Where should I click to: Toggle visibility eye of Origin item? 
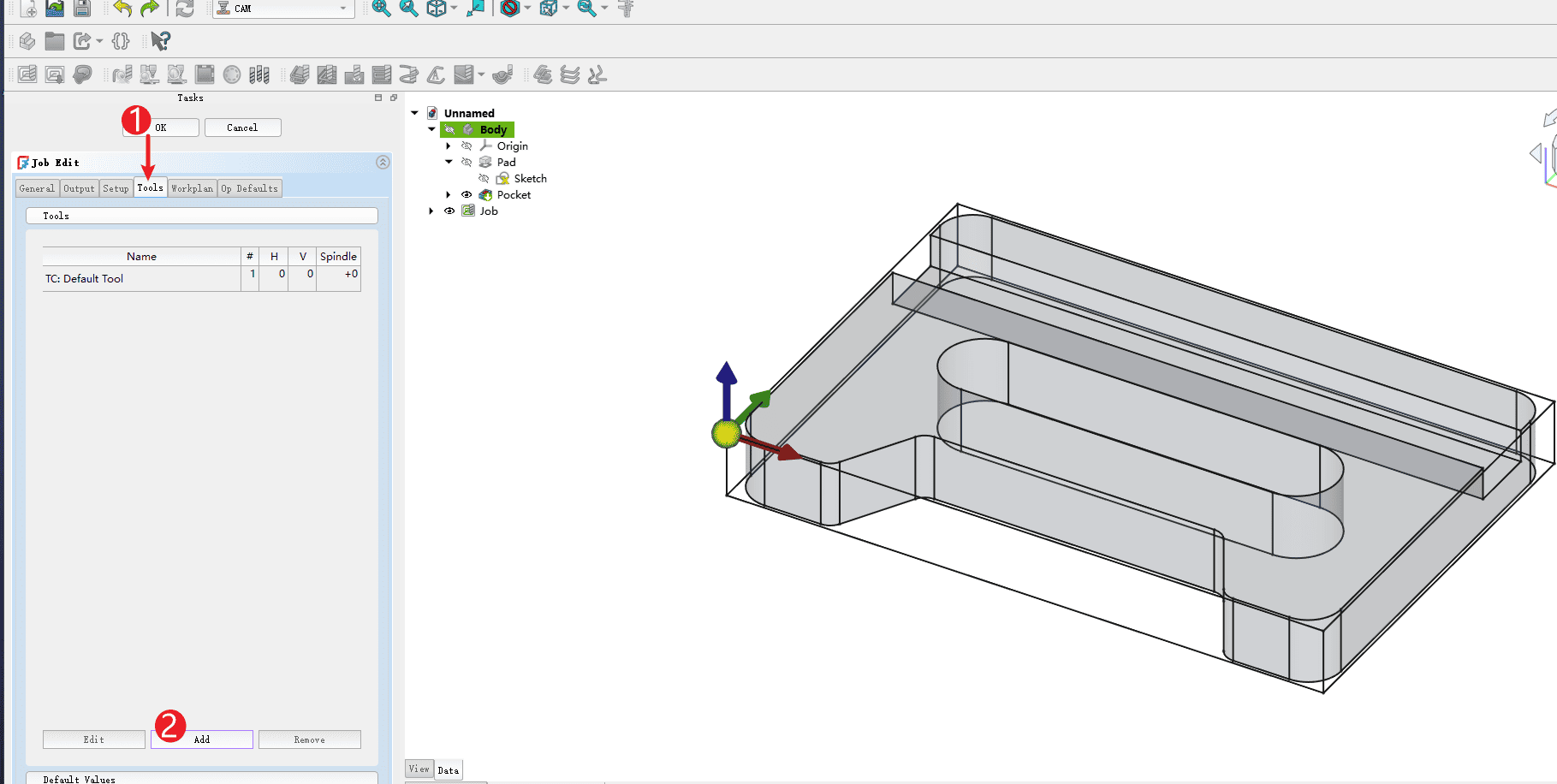coord(467,146)
